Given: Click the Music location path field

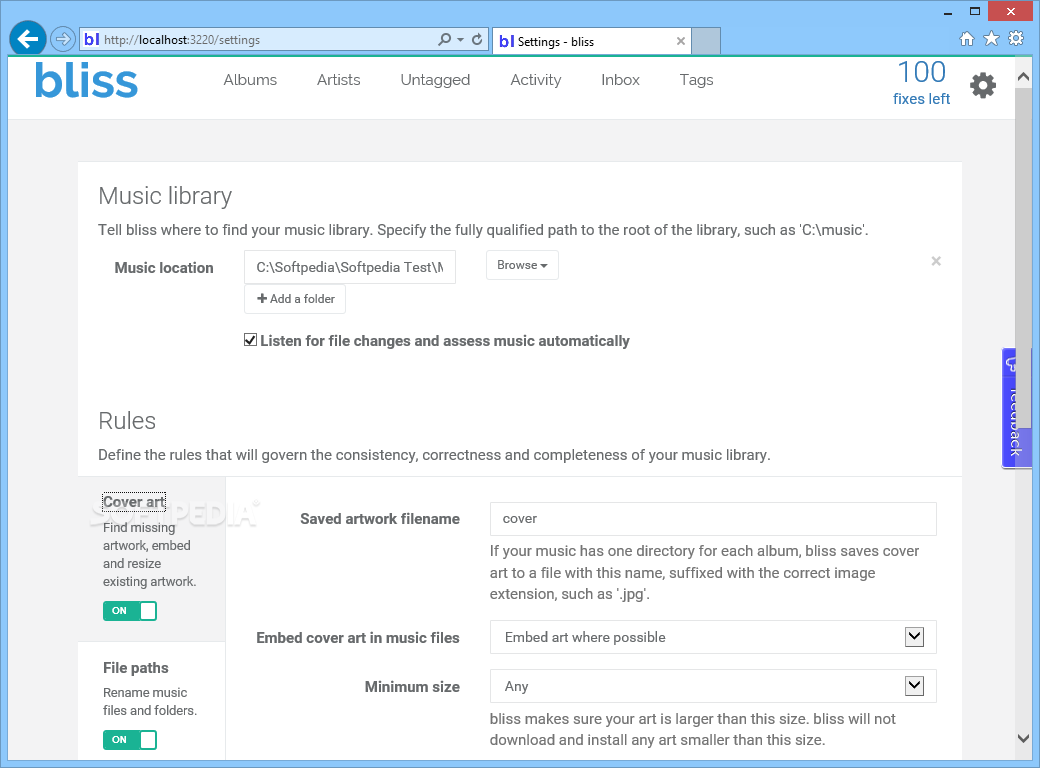Looking at the screenshot, I should pyautogui.click(x=350, y=267).
